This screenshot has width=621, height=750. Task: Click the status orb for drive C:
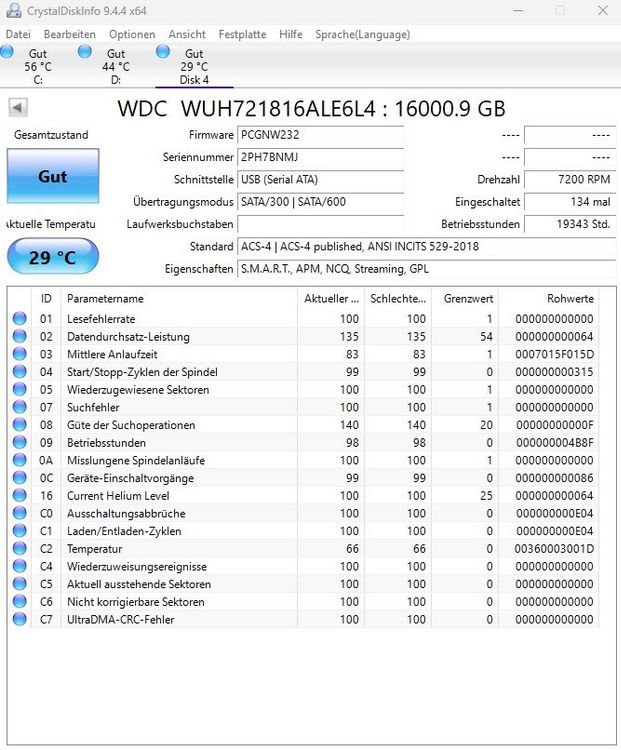[x=7, y=51]
